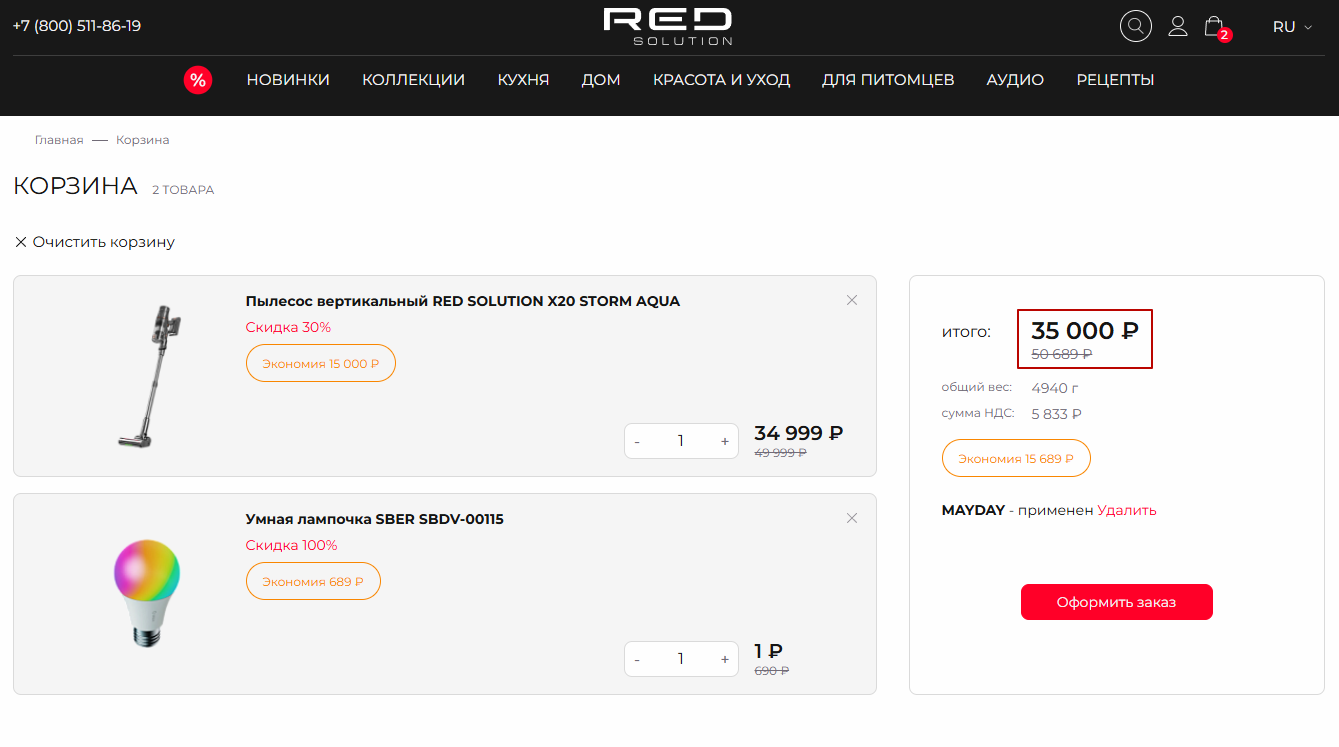This screenshot has height=747, width=1339.
Task: Click the Оформить заказ button
Action: (1116, 602)
